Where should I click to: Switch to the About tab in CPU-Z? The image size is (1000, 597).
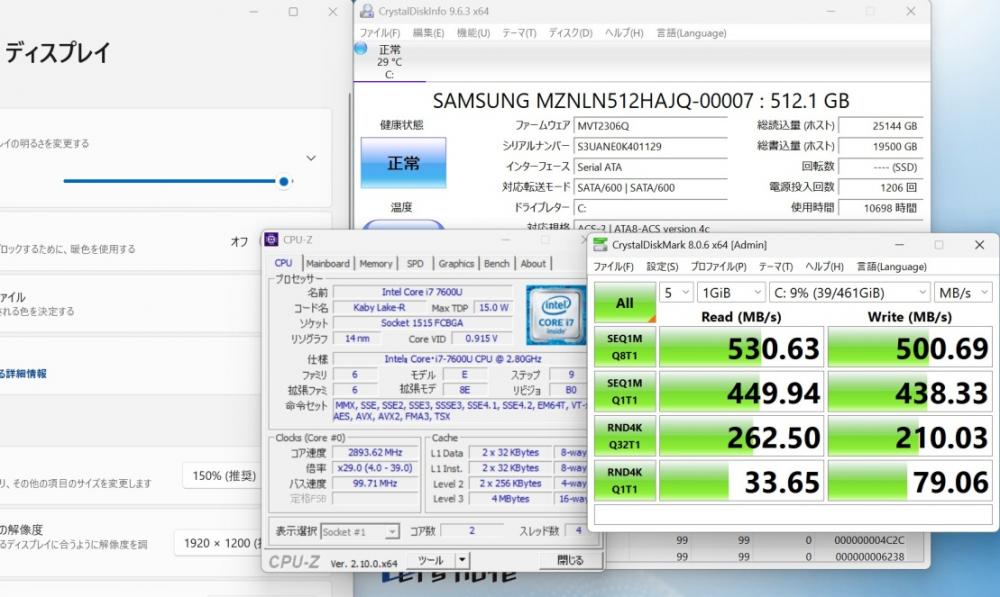click(x=533, y=263)
